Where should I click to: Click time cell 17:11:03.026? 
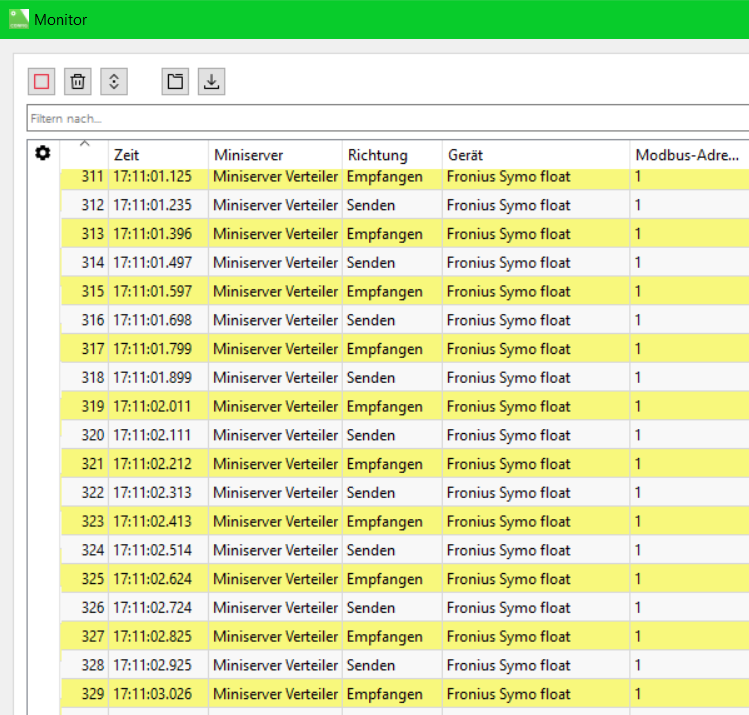(x=152, y=694)
